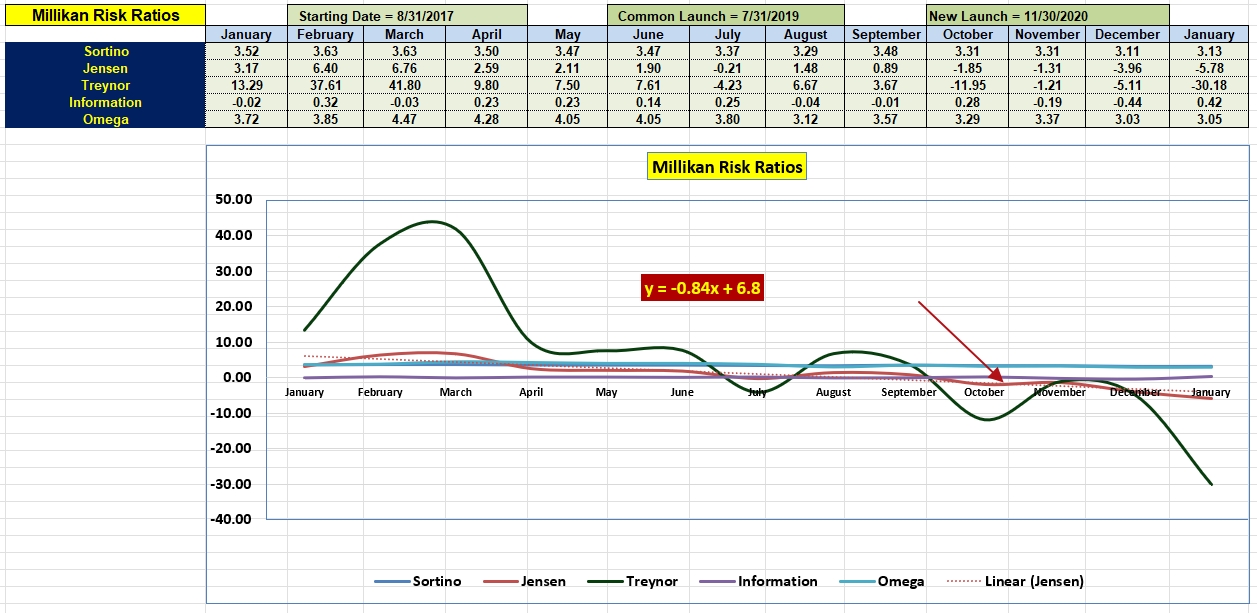Viewport: 1257px width, 613px height.
Task: Select Information last January value 0.42
Action: click(x=1209, y=102)
